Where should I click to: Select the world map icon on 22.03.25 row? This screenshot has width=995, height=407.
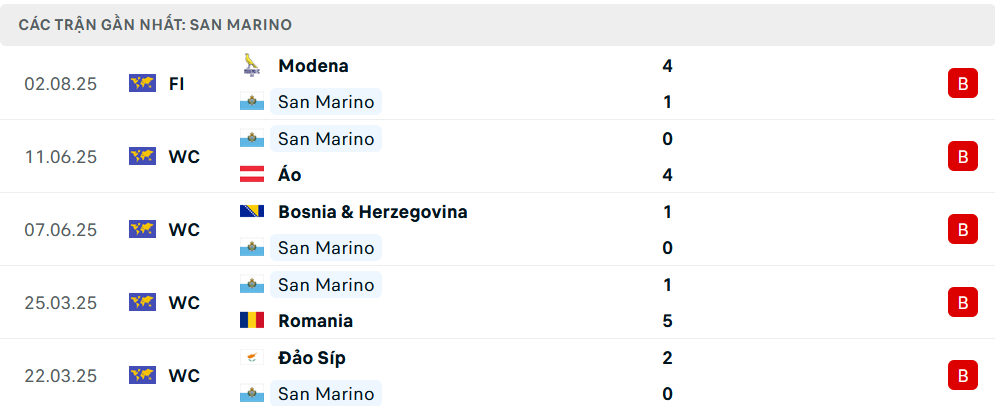point(142,376)
